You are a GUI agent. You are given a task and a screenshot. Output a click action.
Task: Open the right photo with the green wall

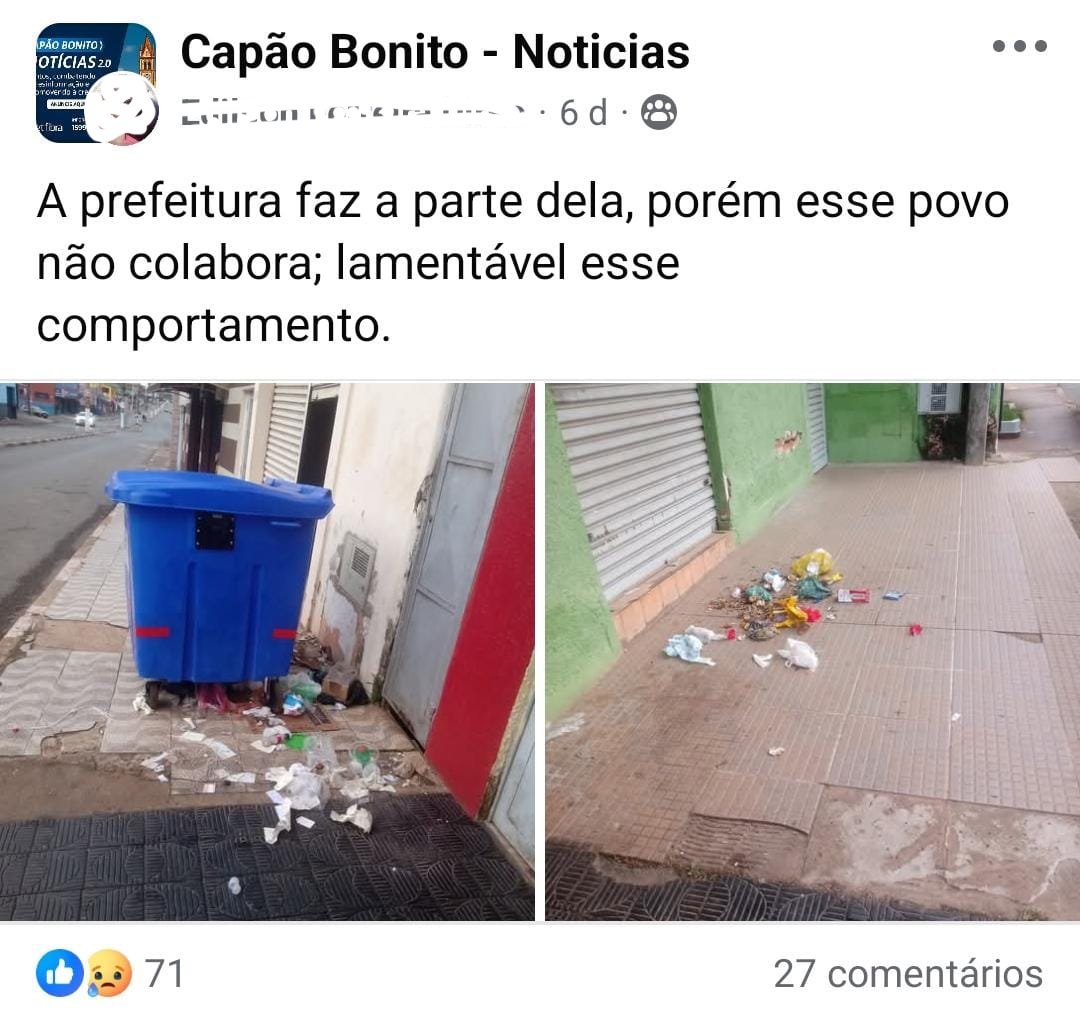coord(813,651)
